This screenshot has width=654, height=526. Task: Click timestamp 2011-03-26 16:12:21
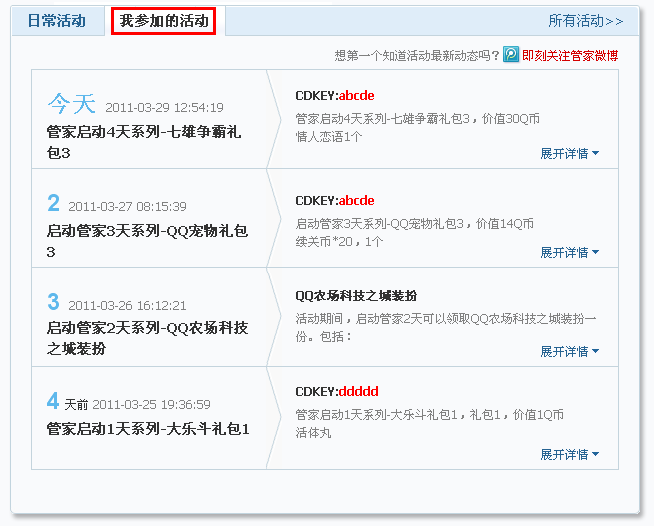point(127,305)
